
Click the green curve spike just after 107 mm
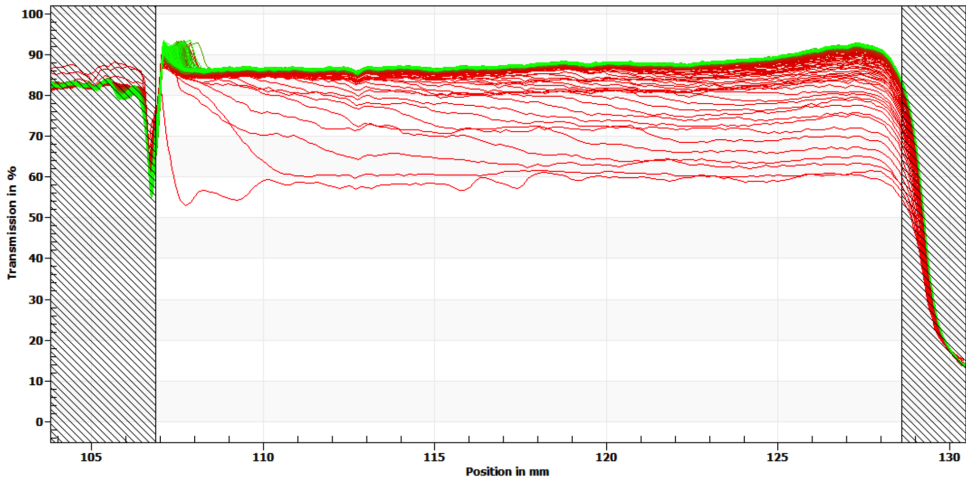[165, 44]
